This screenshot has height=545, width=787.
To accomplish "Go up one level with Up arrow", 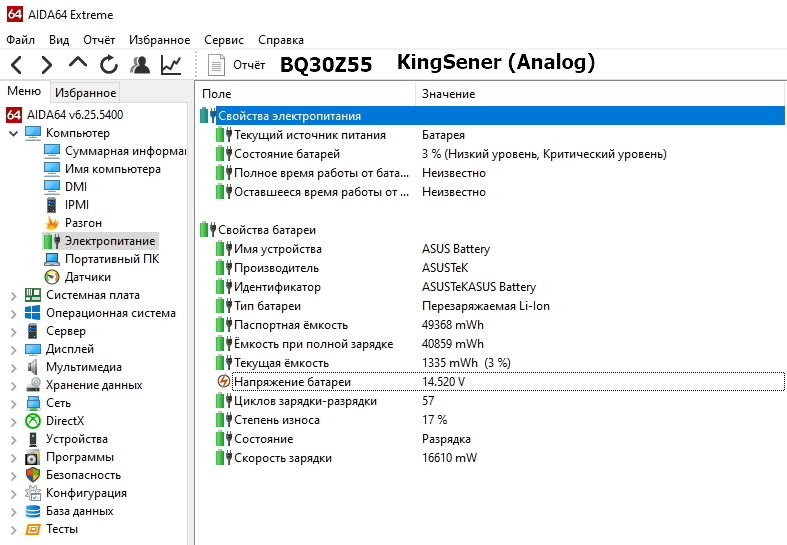I will pyautogui.click(x=77, y=65).
